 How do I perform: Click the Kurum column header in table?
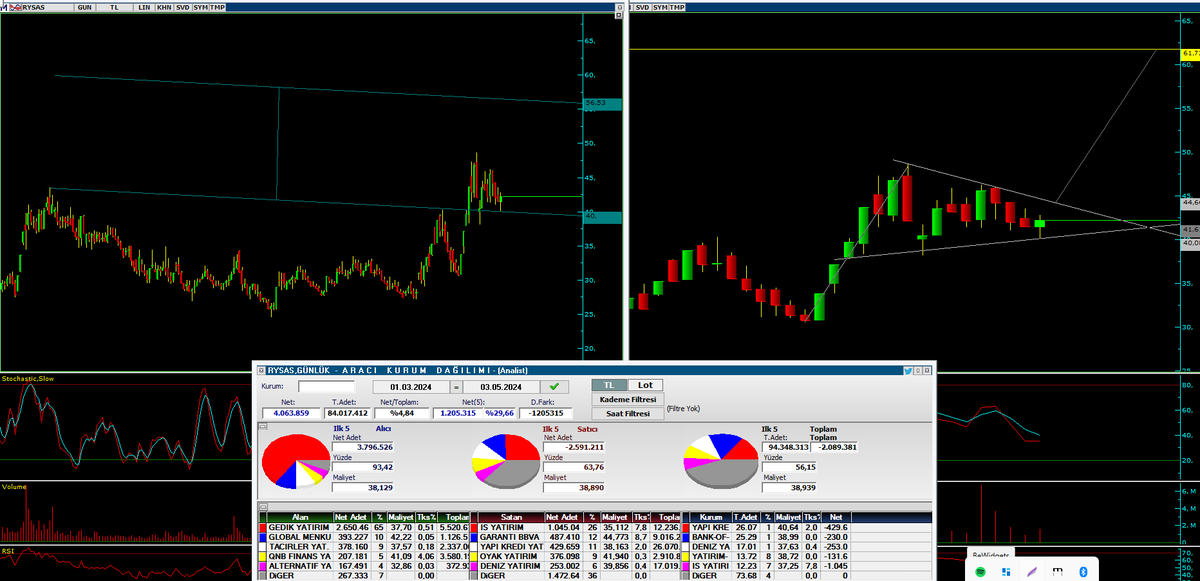(x=711, y=518)
